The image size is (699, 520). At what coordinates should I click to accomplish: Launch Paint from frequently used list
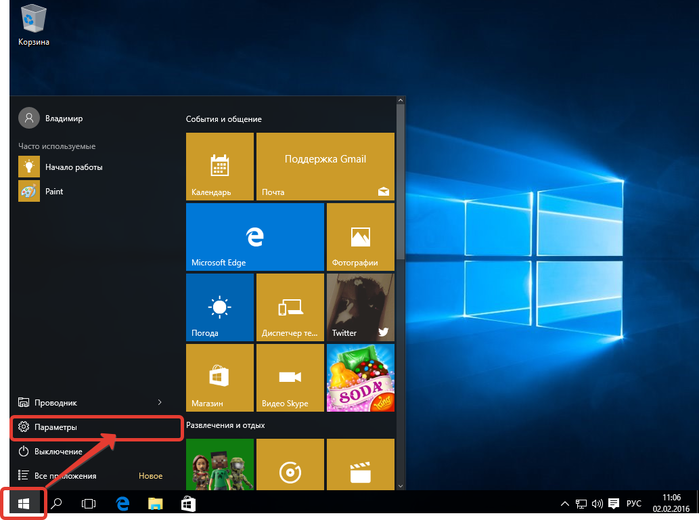click(x=41, y=191)
